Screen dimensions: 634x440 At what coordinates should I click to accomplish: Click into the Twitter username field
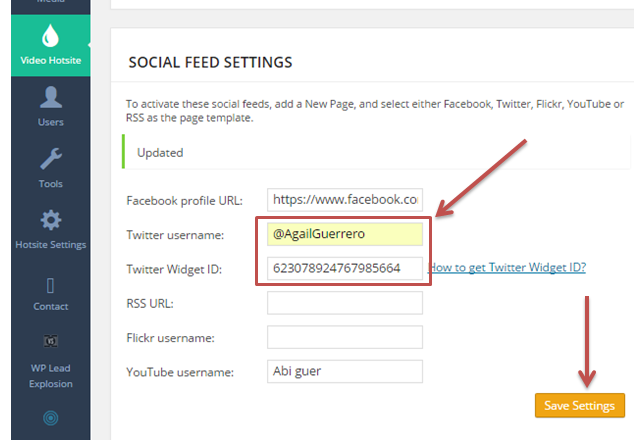(345, 234)
